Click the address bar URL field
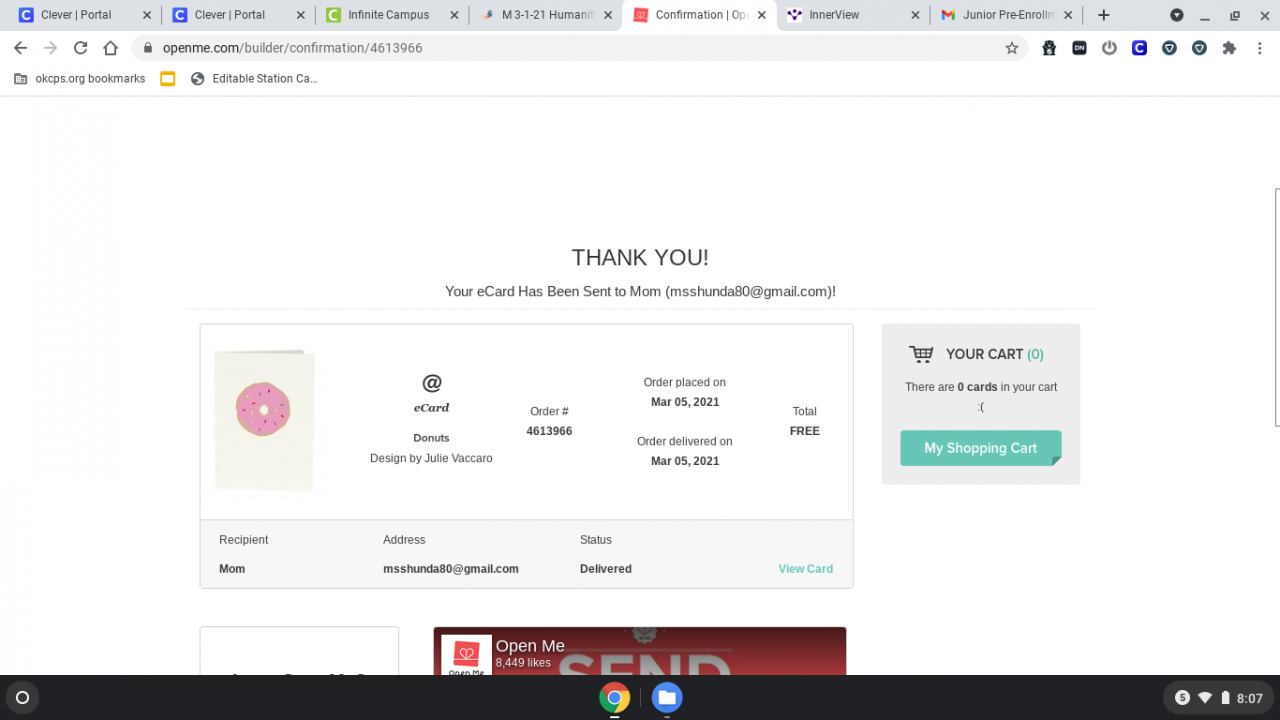Viewport: 1280px width, 720px height. [x=580, y=48]
